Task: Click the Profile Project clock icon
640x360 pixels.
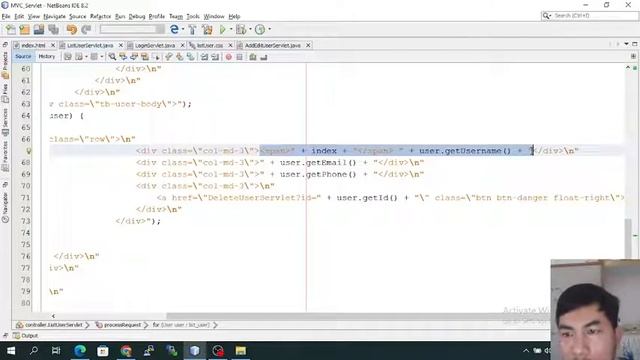Action: click(x=260, y=29)
